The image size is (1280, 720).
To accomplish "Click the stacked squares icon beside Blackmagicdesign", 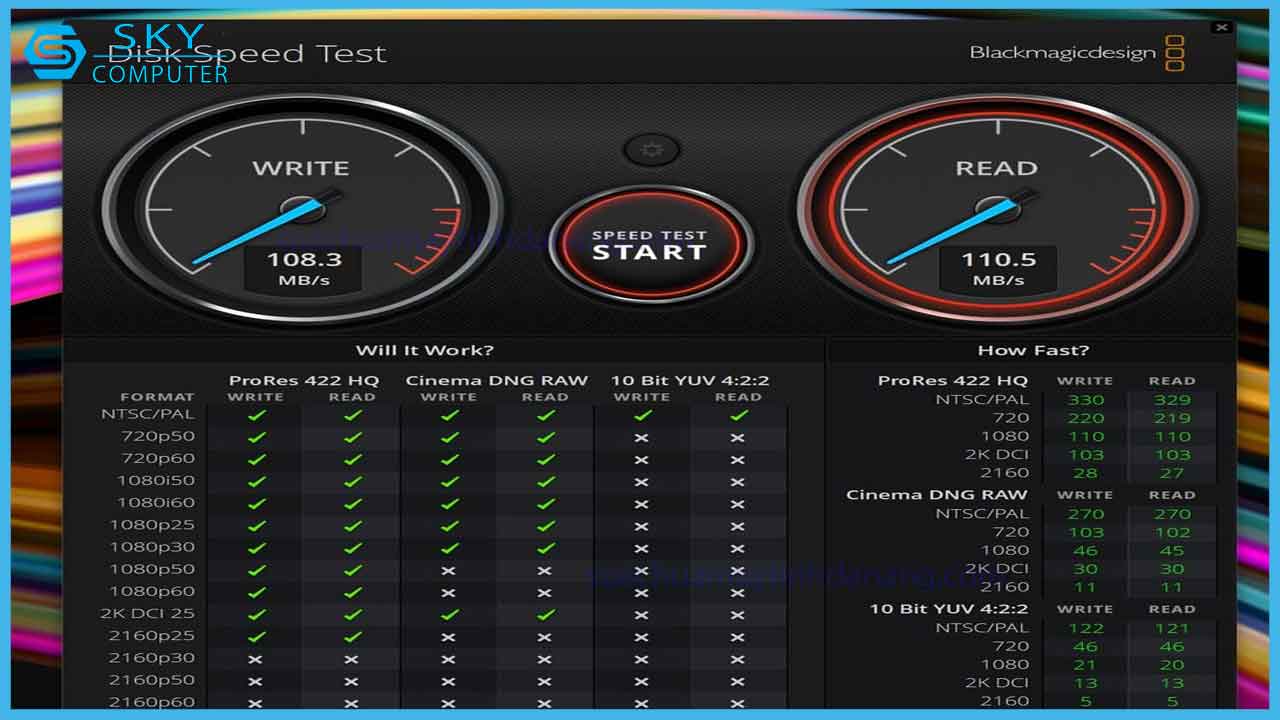I will (x=1175, y=50).
